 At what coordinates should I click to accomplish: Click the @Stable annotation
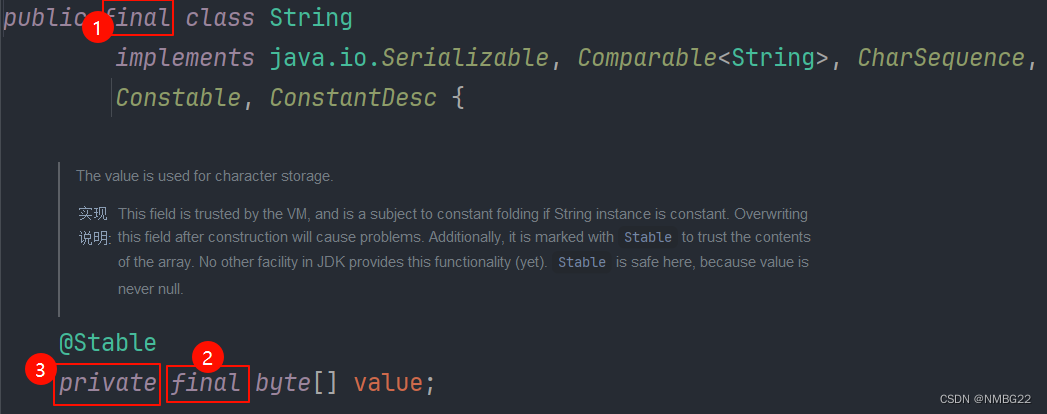[108, 343]
